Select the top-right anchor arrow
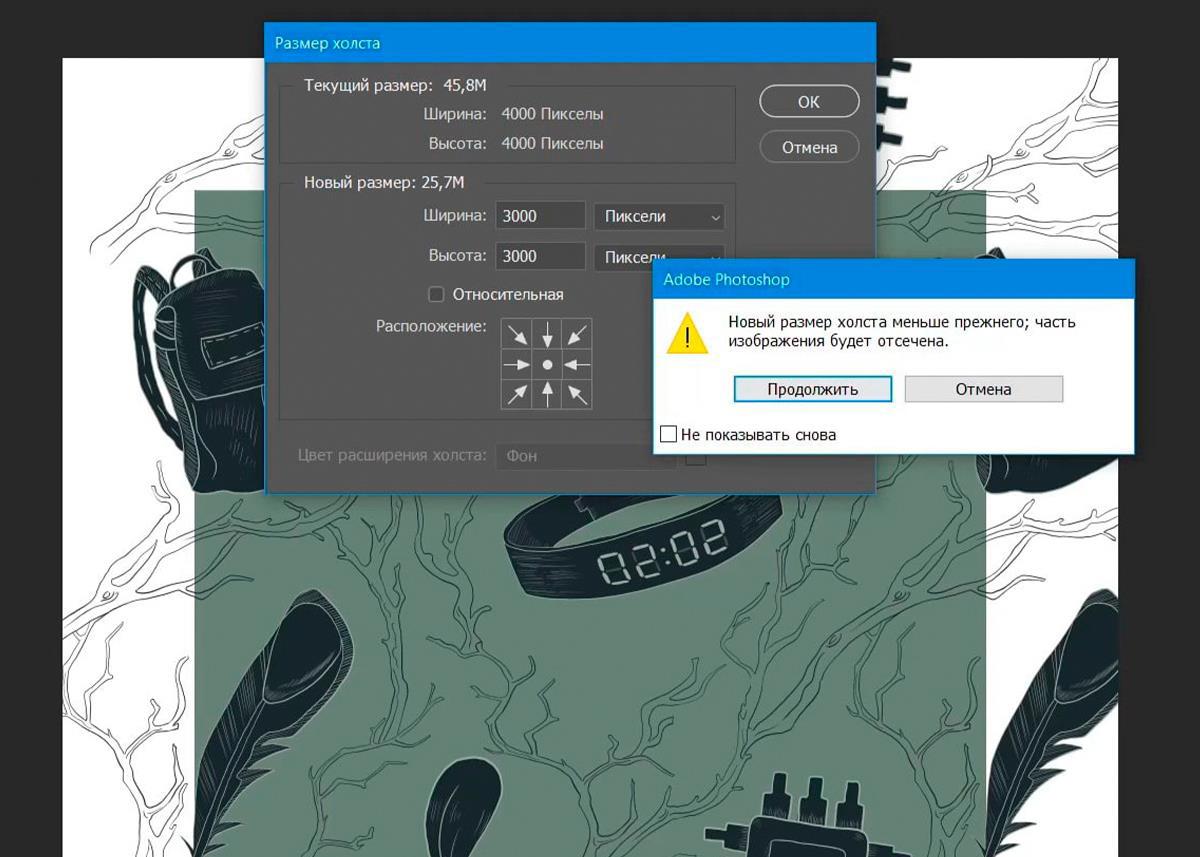1200x857 pixels. (x=576, y=334)
